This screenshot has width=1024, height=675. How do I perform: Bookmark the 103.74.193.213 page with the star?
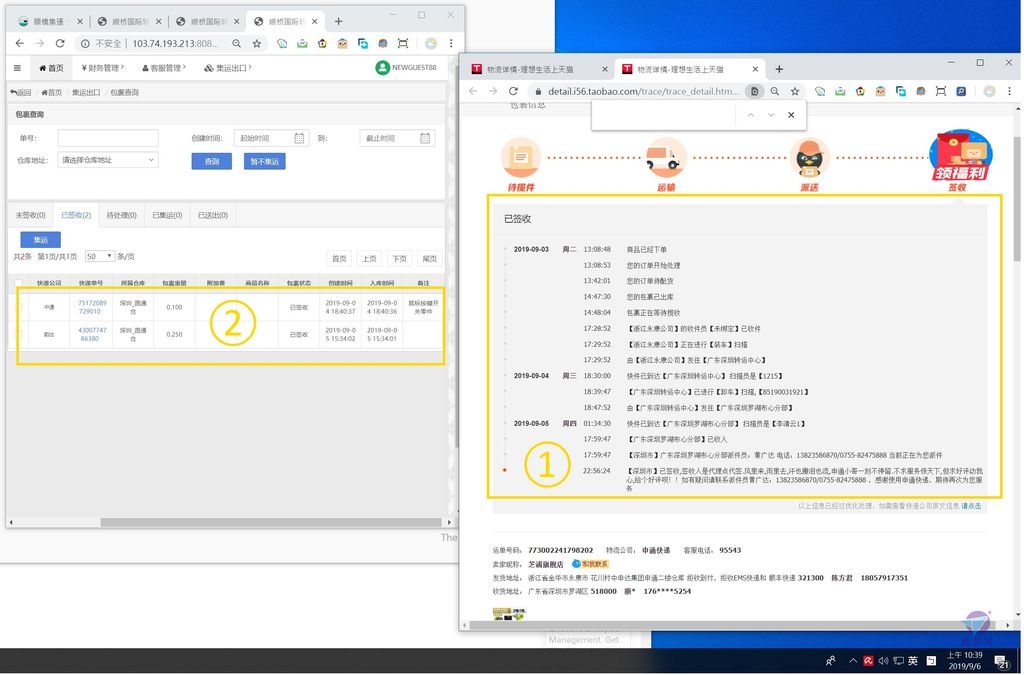point(257,43)
